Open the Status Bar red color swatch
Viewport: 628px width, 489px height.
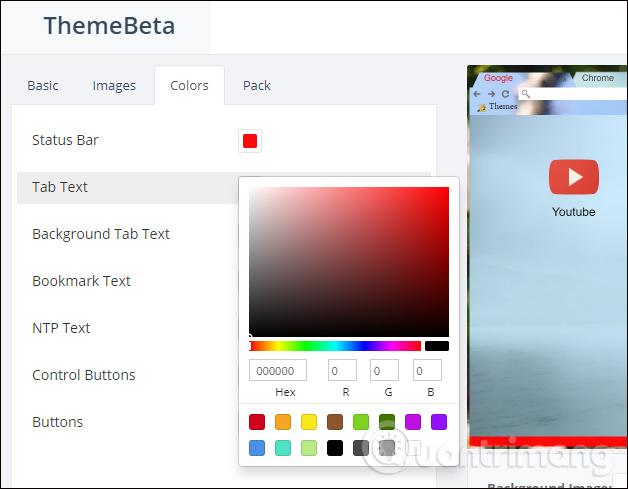pos(250,141)
